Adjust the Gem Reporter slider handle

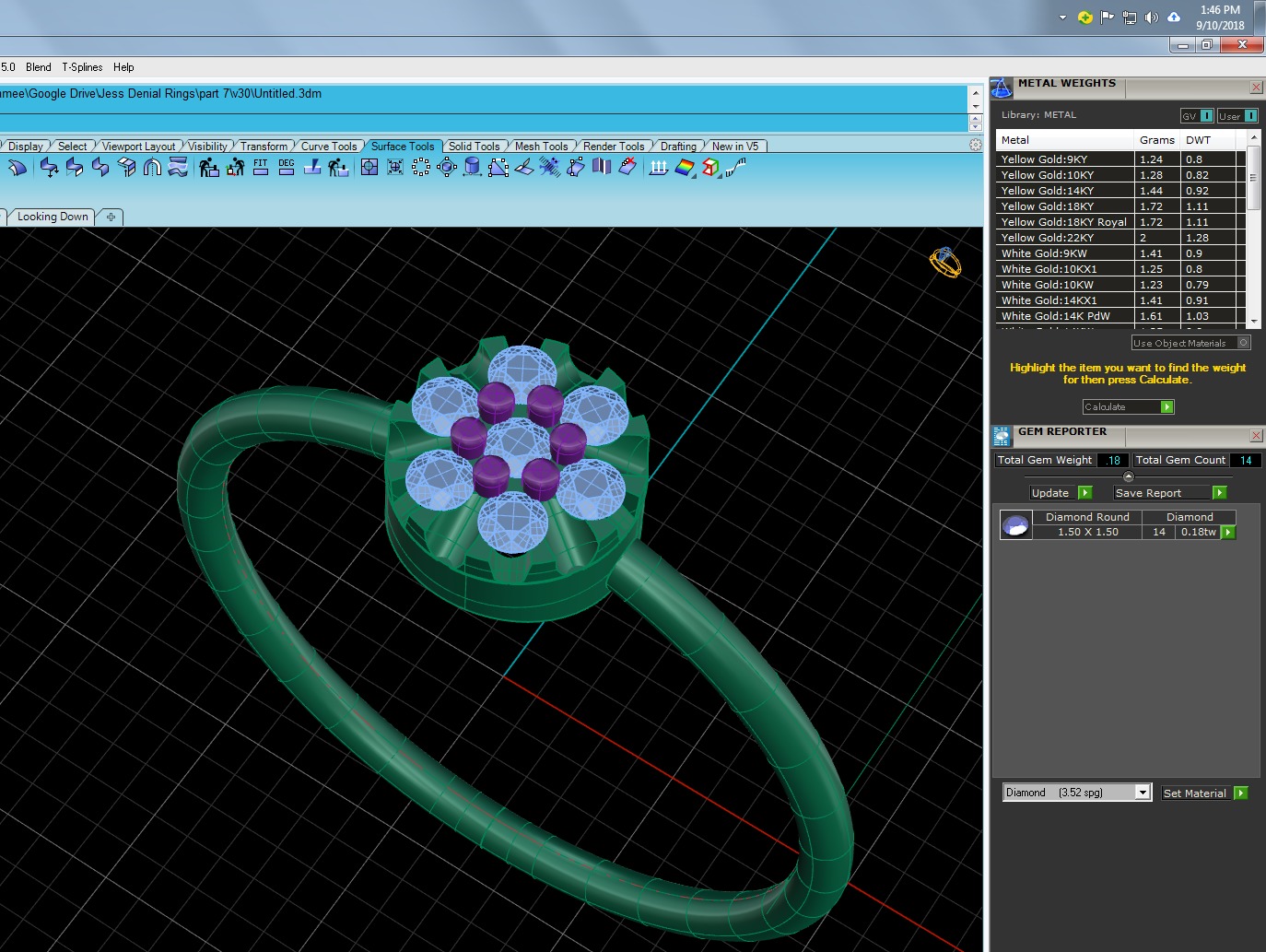click(1128, 476)
